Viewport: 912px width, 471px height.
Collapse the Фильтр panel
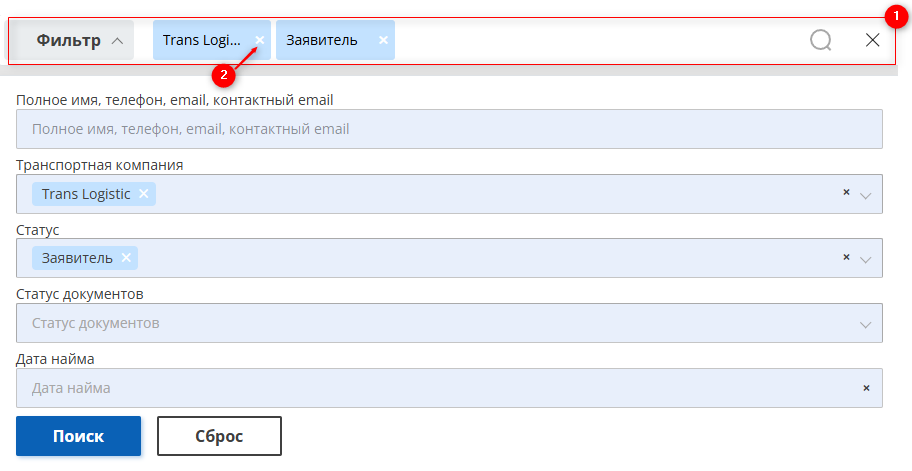click(80, 41)
